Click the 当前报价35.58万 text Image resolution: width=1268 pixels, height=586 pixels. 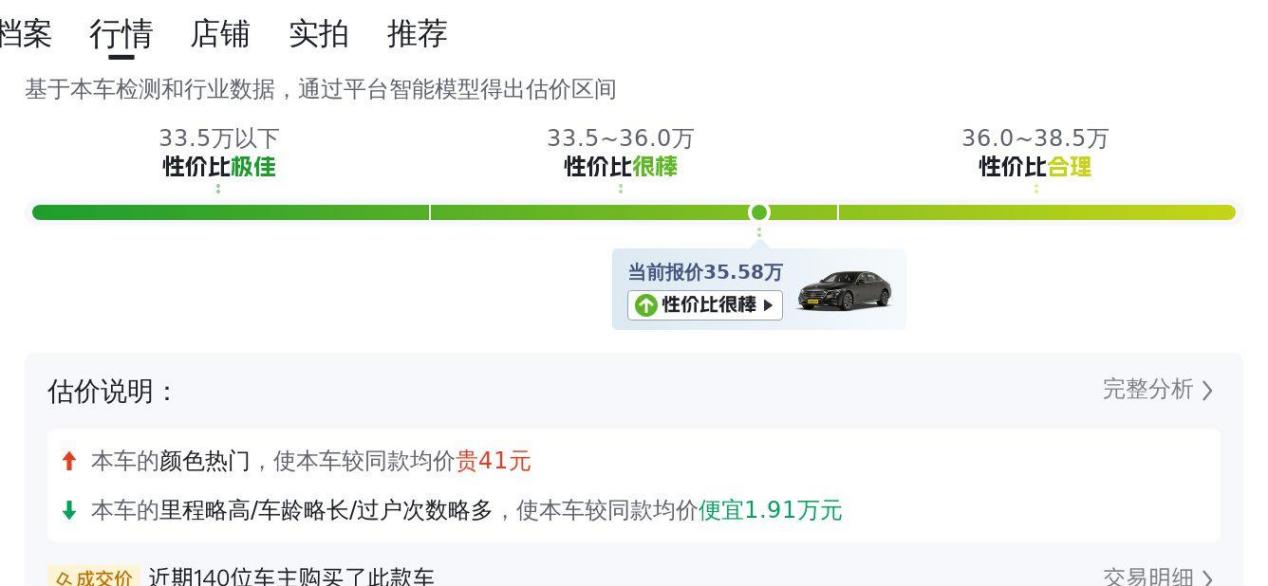click(x=705, y=272)
